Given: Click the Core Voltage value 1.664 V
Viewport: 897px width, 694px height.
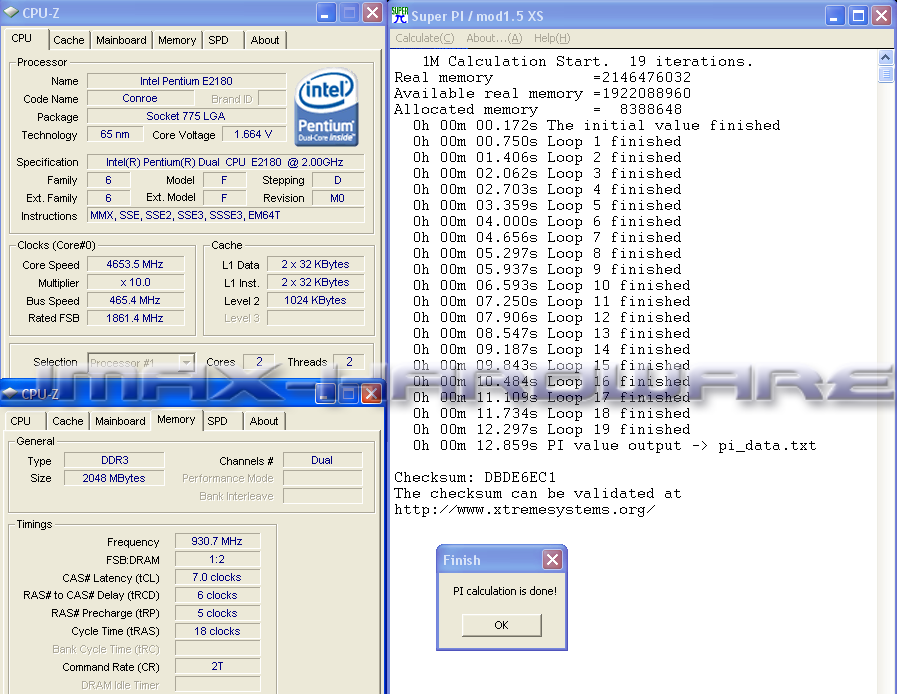Looking at the screenshot, I should pyautogui.click(x=253, y=134).
